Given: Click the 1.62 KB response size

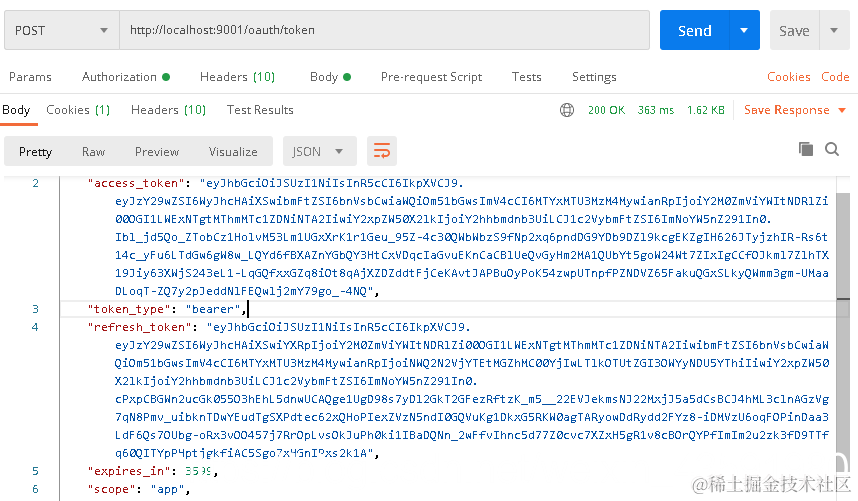Looking at the screenshot, I should point(706,110).
